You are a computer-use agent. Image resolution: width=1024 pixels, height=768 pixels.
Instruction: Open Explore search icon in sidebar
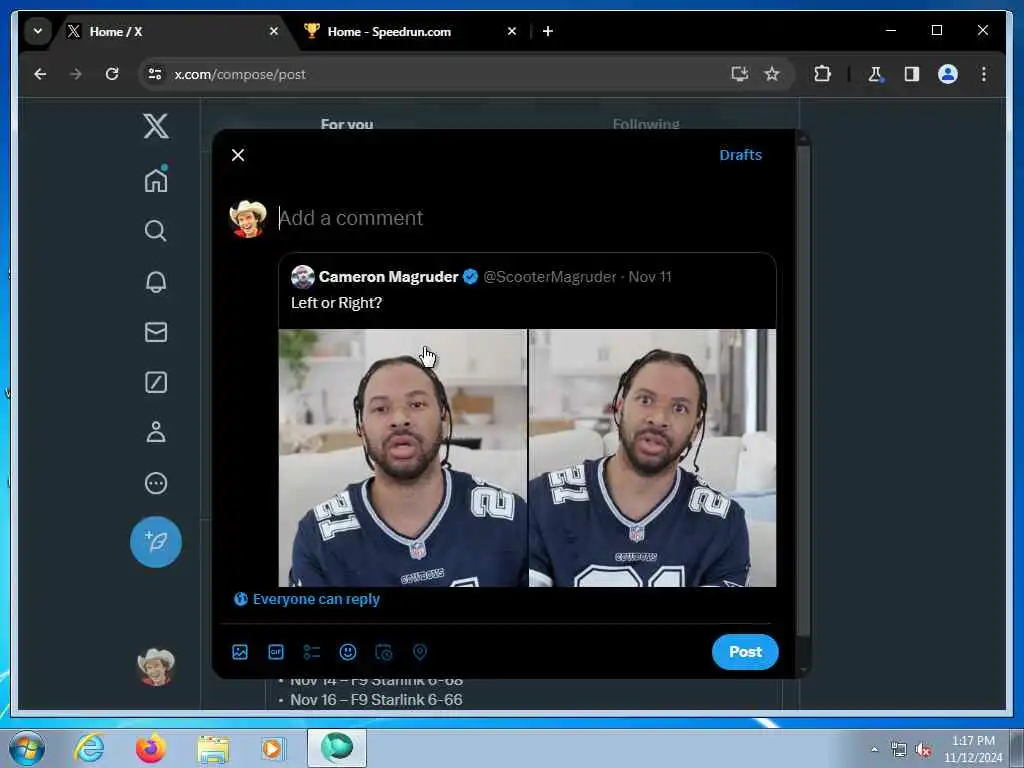coord(155,231)
